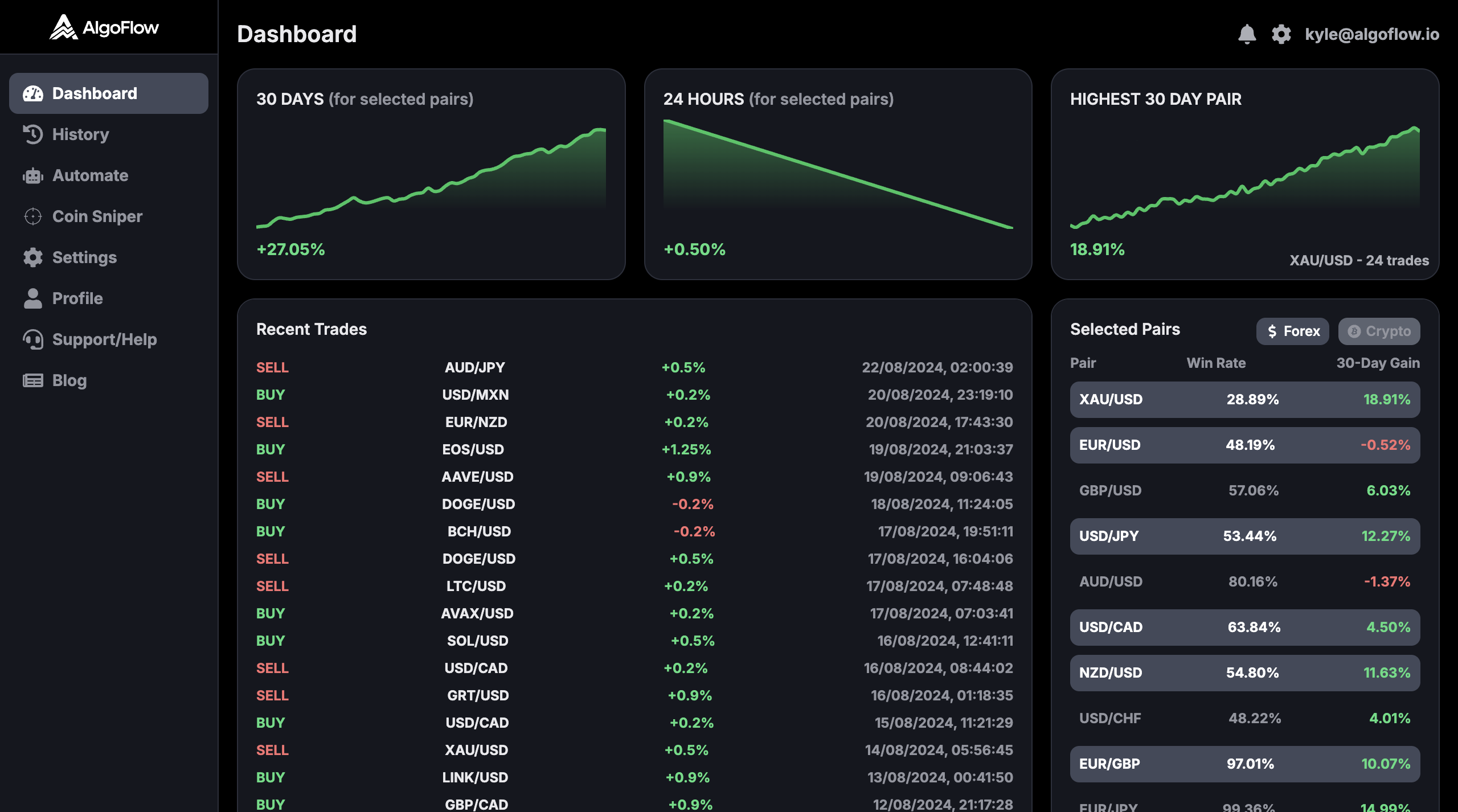Click the Win Rate column header

1216,363
